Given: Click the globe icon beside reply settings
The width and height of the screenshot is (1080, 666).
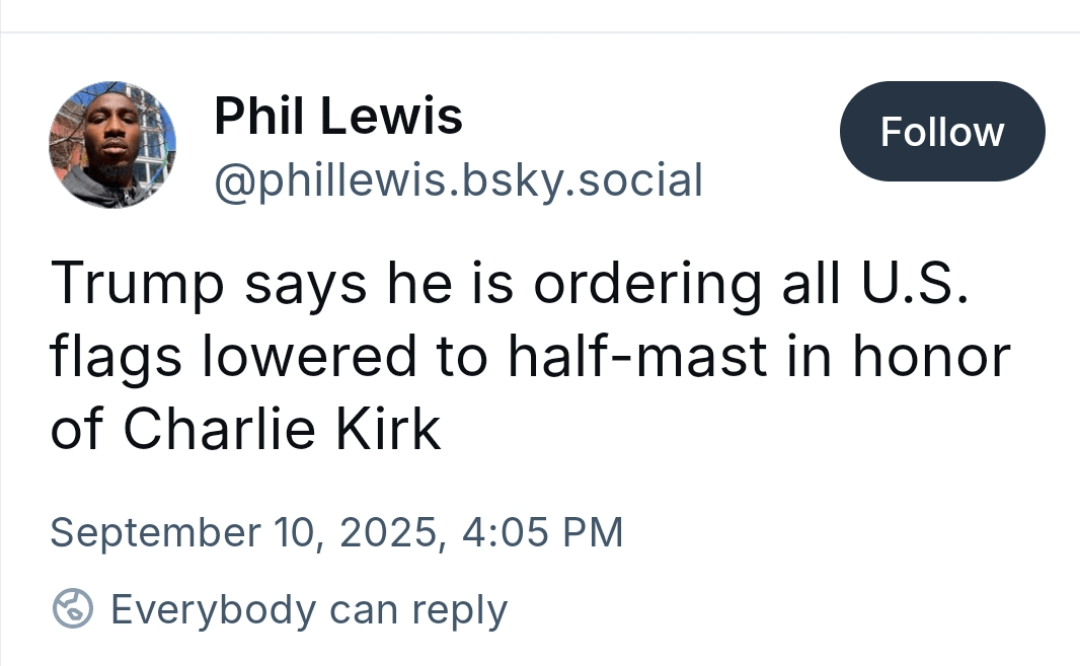Looking at the screenshot, I should coord(72,609).
